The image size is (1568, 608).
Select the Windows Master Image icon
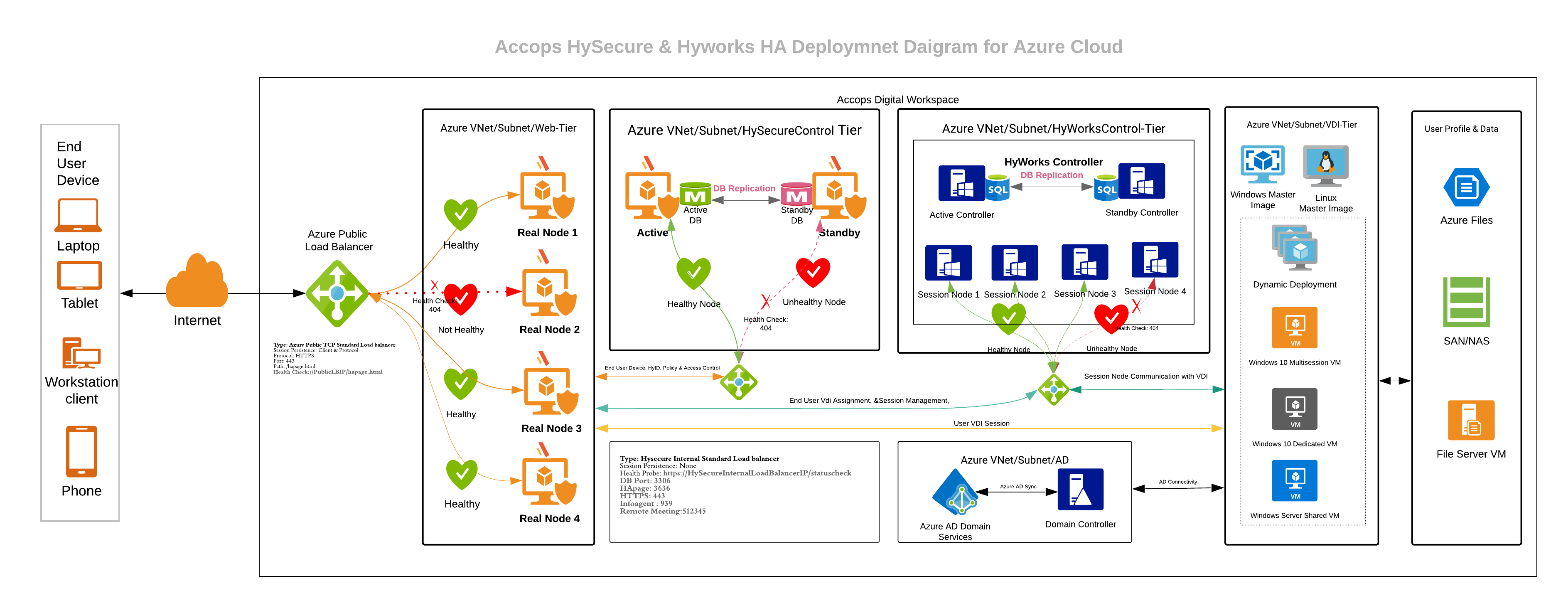1263,164
